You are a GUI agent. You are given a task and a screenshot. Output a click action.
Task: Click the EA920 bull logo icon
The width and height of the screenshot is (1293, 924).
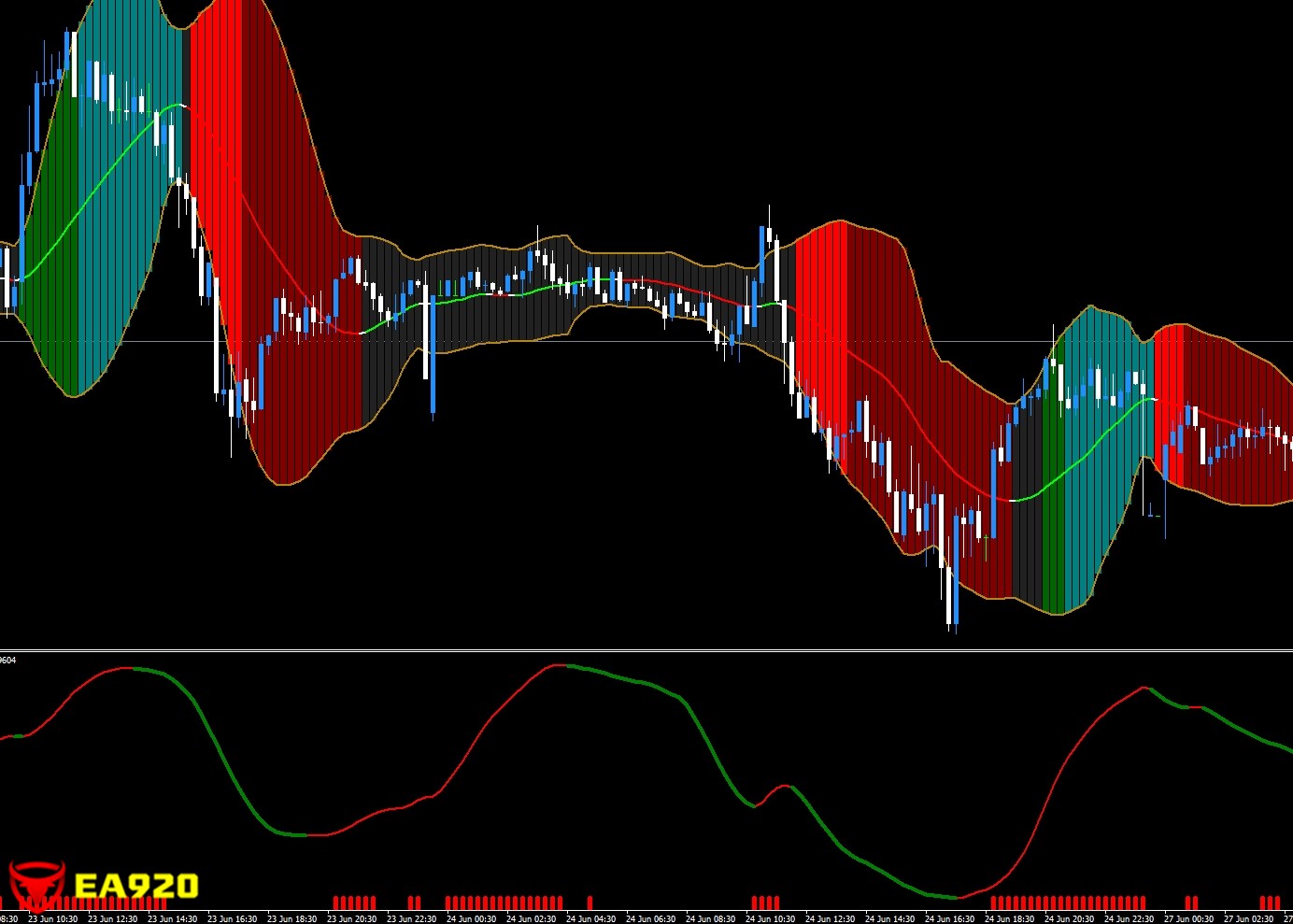(36, 884)
